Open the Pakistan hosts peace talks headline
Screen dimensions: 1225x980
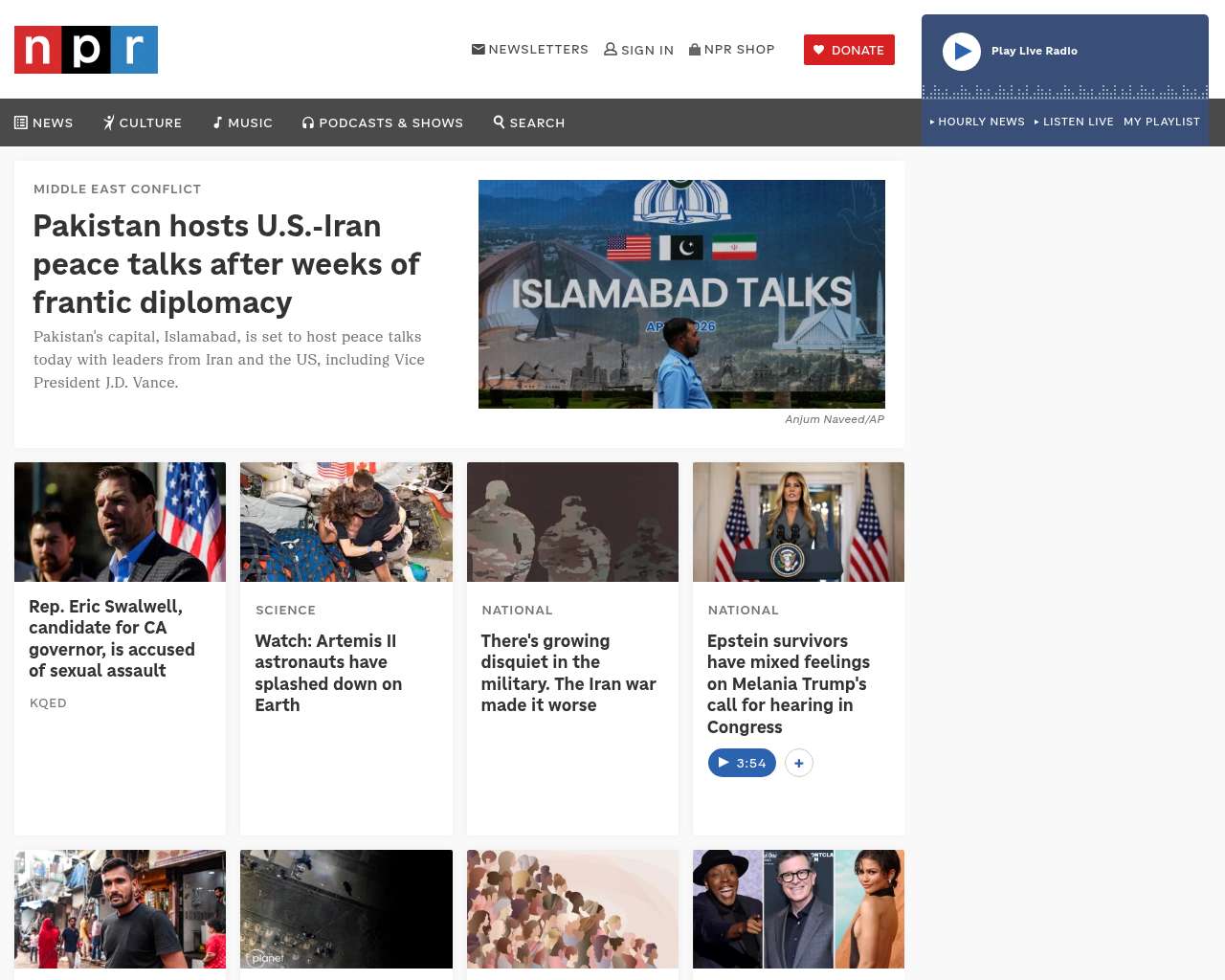coord(226,264)
